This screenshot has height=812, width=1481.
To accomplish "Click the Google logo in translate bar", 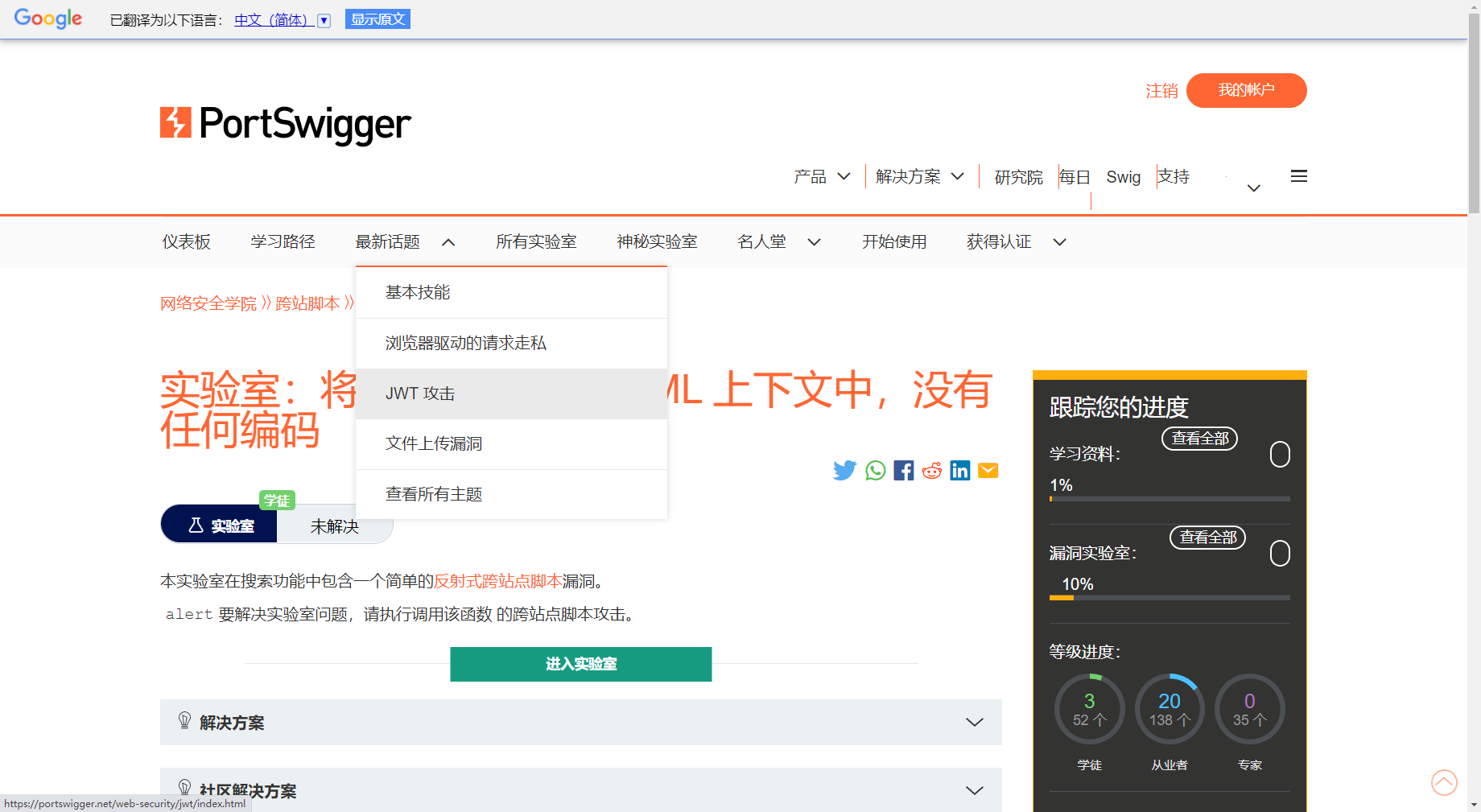I will pos(47,19).
